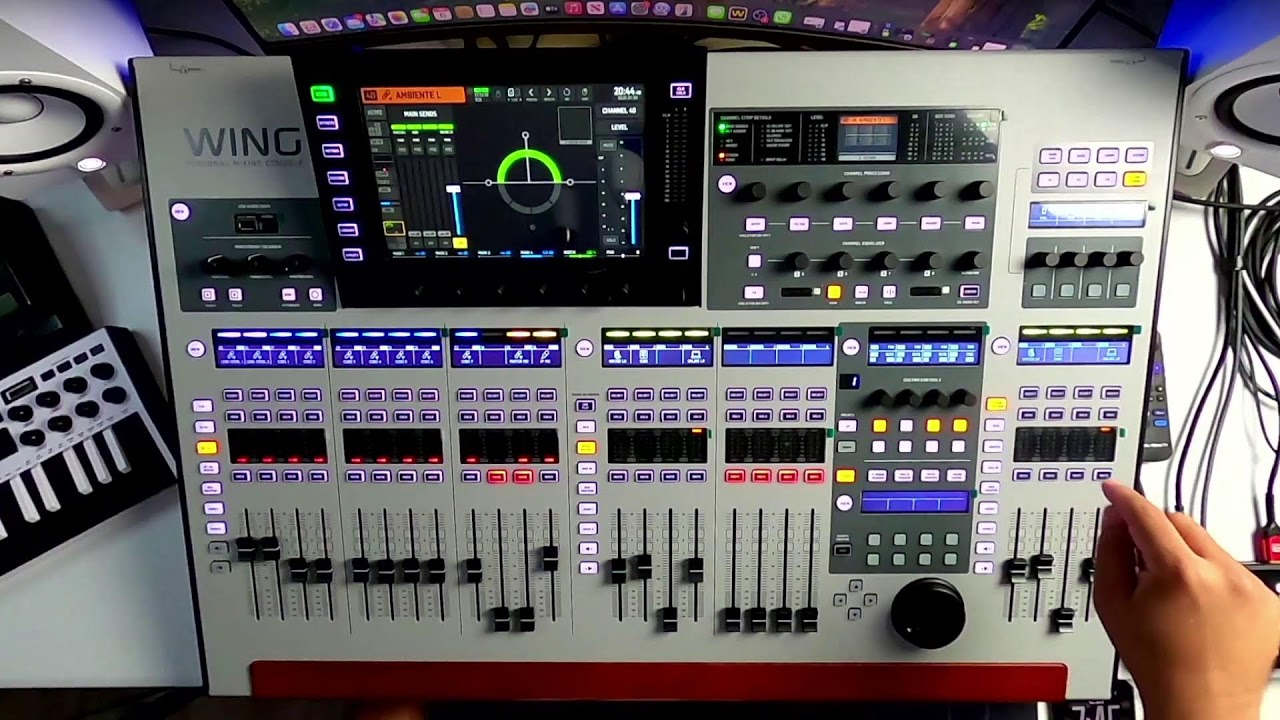The height and width of the screenshot is (720, 1280).
Task: Tap the grey preview square on touchscreen
Action: pyautogui.click(x=574, y=124)
